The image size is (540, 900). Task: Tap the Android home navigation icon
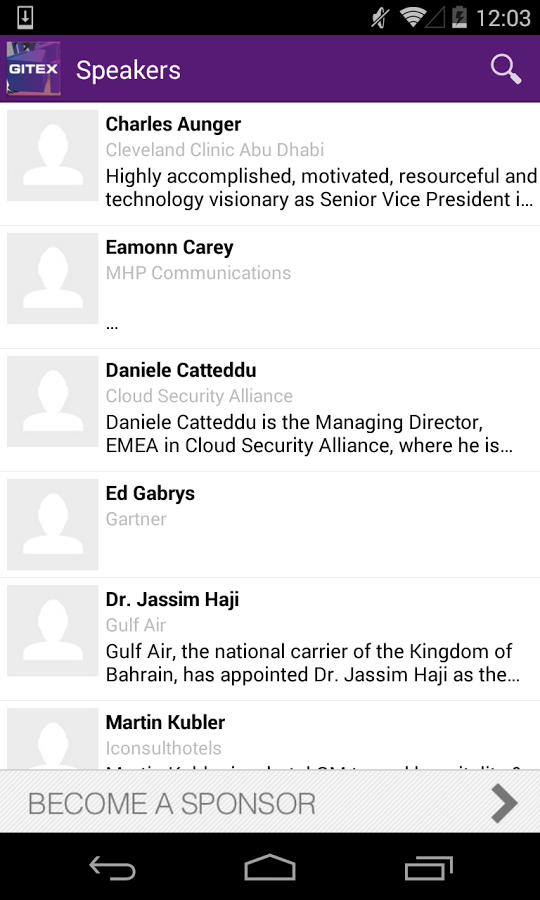270,867
